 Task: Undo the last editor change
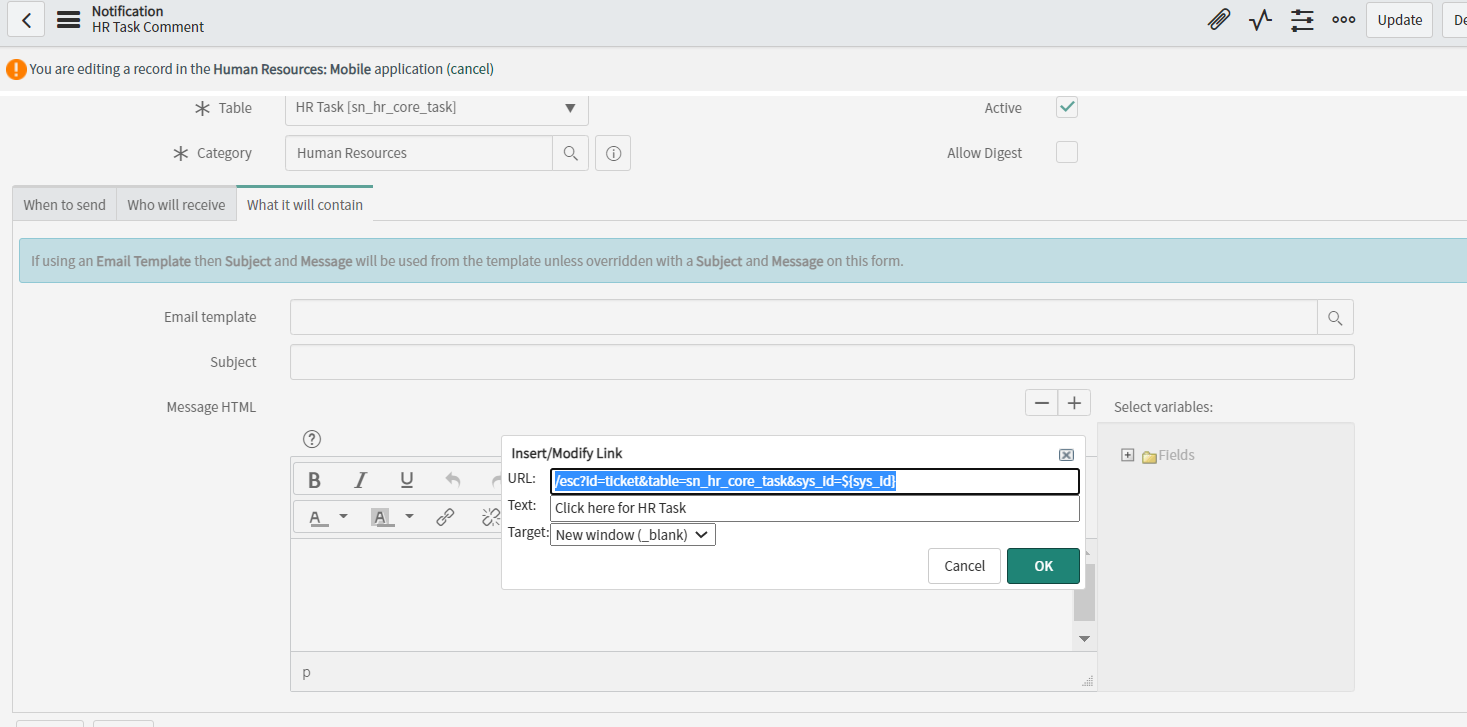tap(453, 480)
